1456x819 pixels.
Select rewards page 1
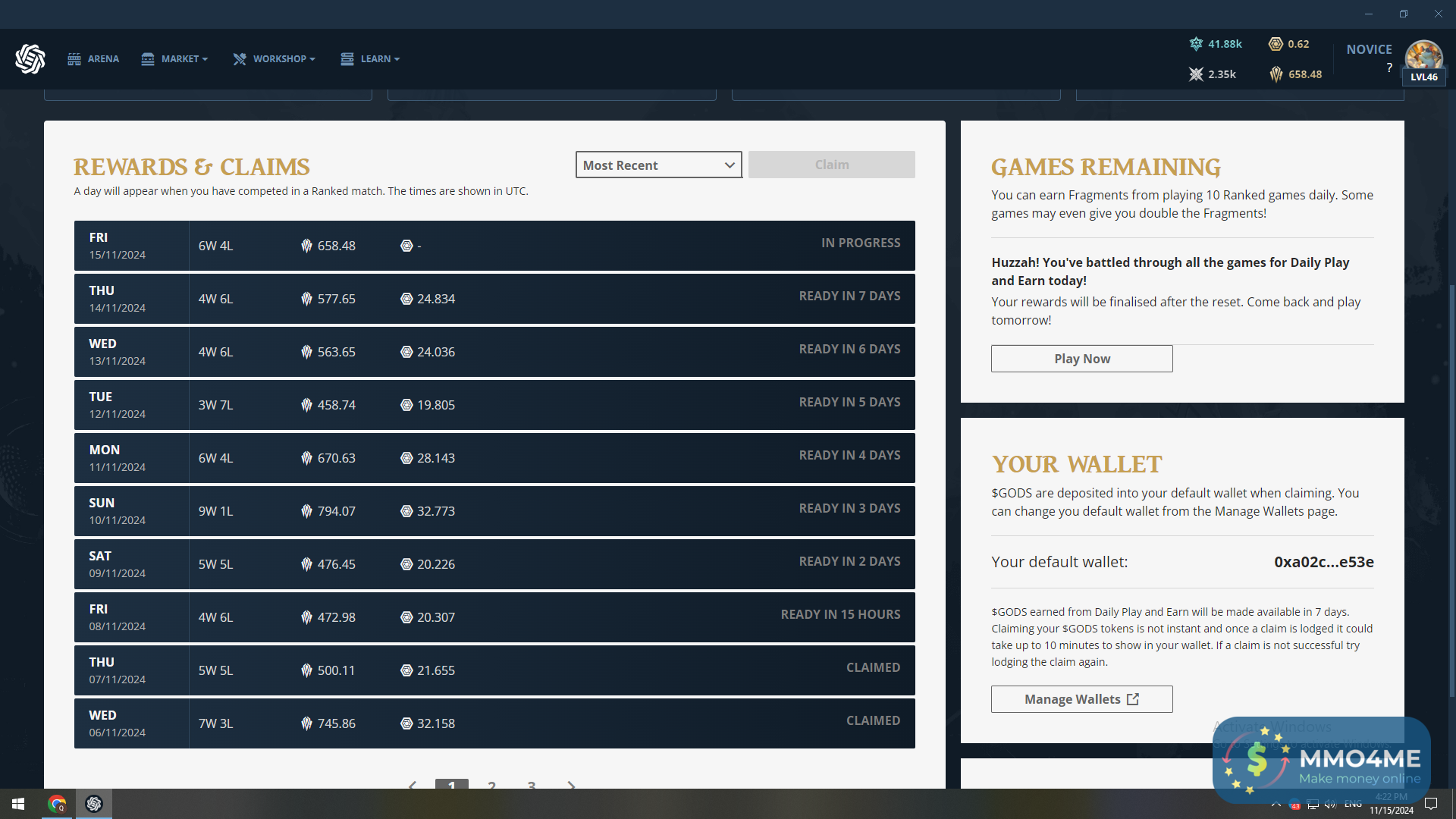(452, 784)
